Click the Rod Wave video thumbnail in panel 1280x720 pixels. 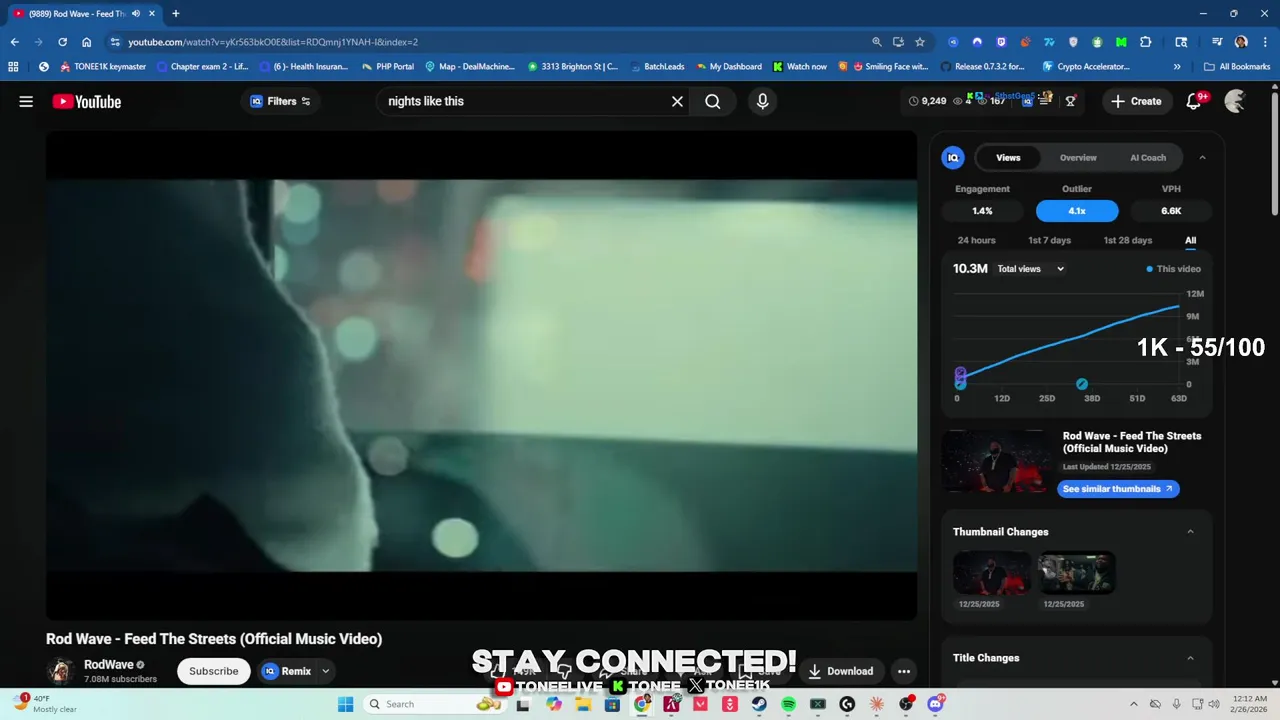(997, 462)
